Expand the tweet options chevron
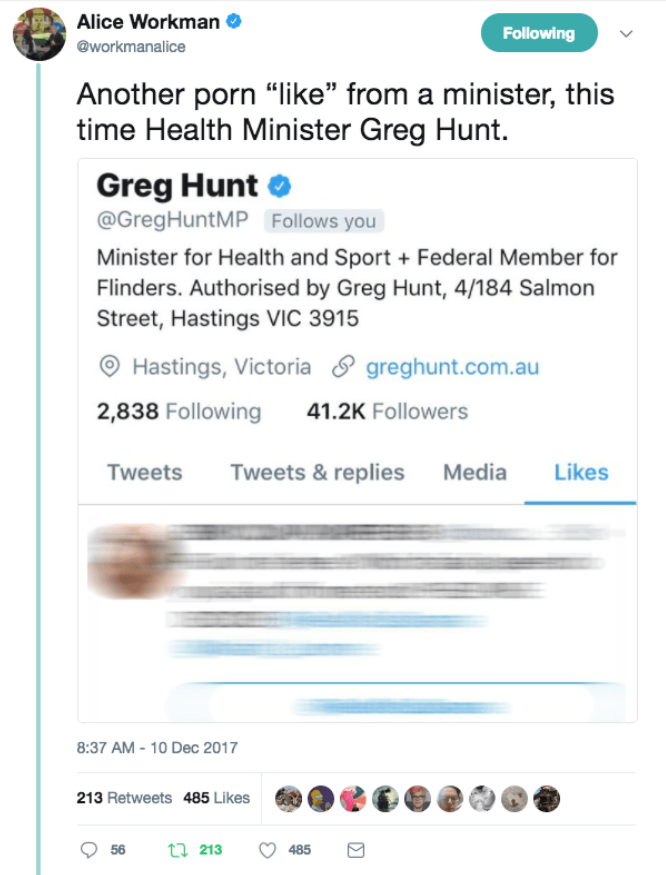Screen dimensions: 666x875 click(x=626, y=33)
